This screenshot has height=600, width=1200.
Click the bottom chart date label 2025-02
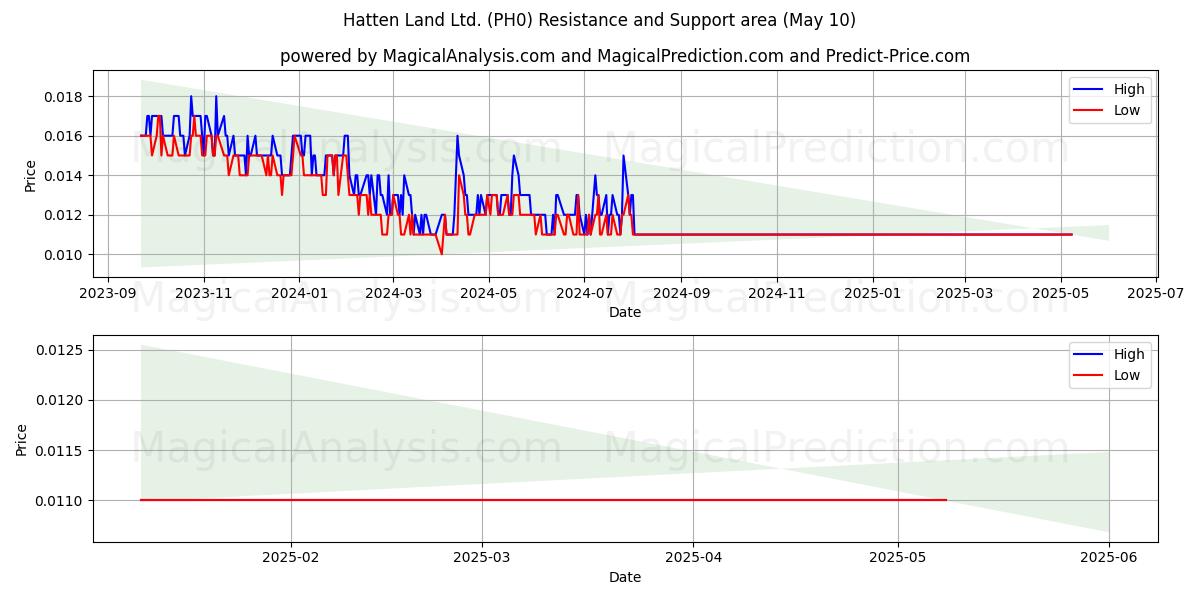point(291,559)
